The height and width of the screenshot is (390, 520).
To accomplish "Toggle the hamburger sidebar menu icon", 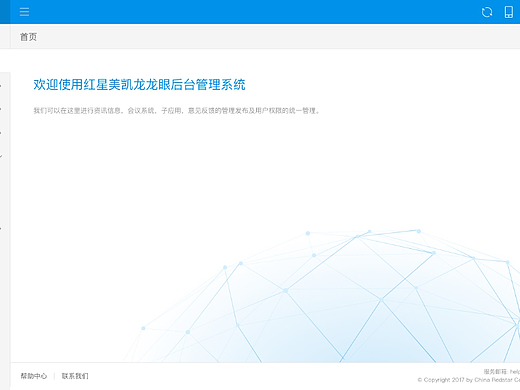I will click(24, 12).
